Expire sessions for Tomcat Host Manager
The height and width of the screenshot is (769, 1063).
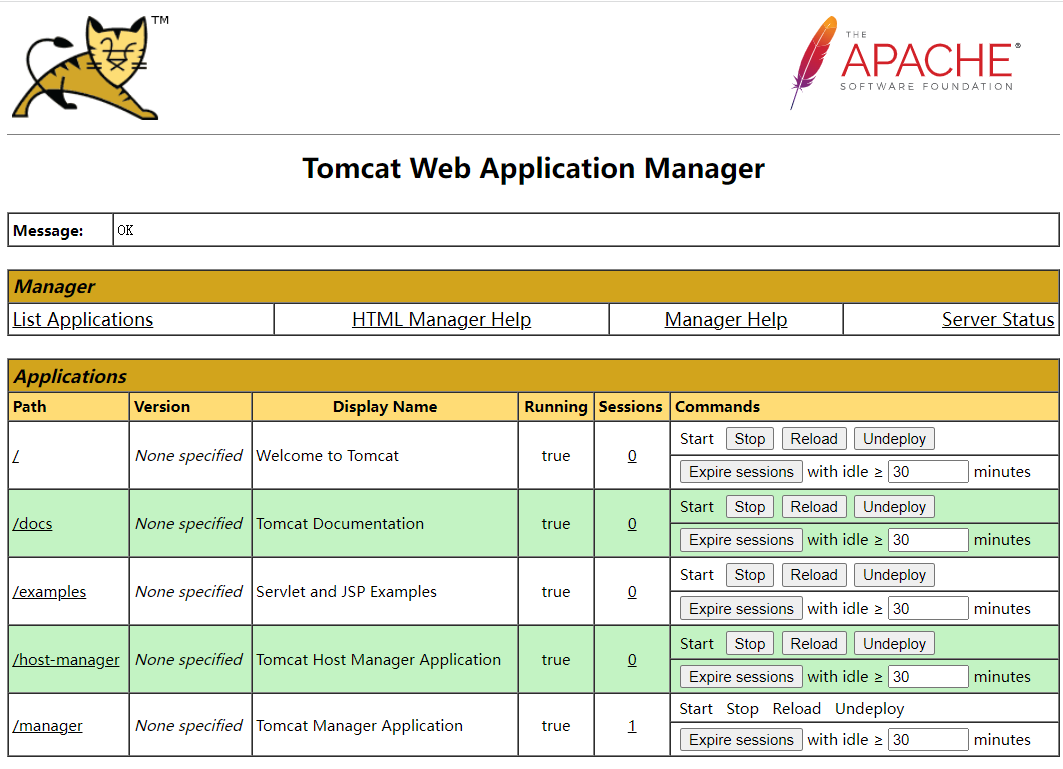click(x=741, y=677)
